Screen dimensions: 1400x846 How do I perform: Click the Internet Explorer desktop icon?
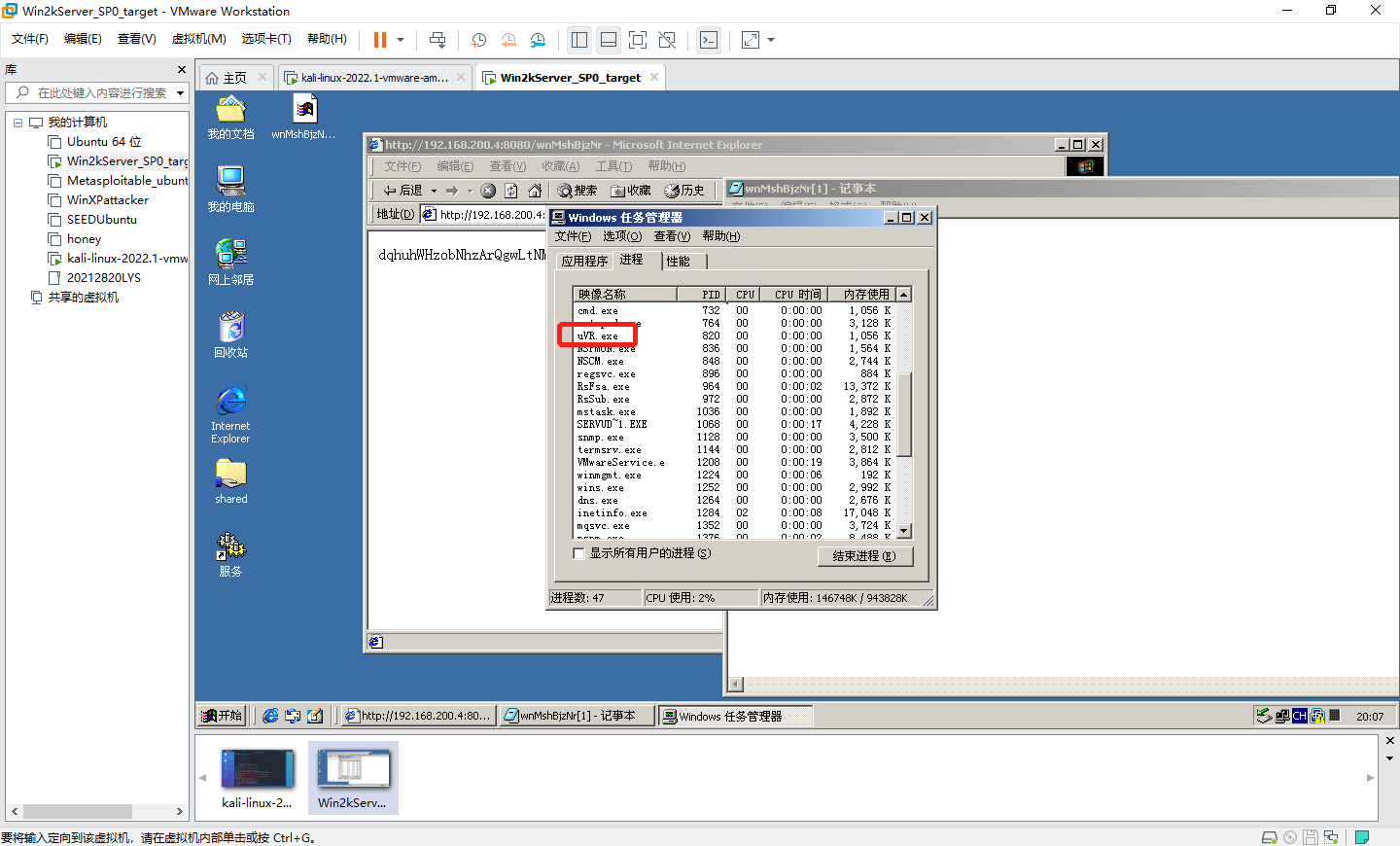(230, 414)
